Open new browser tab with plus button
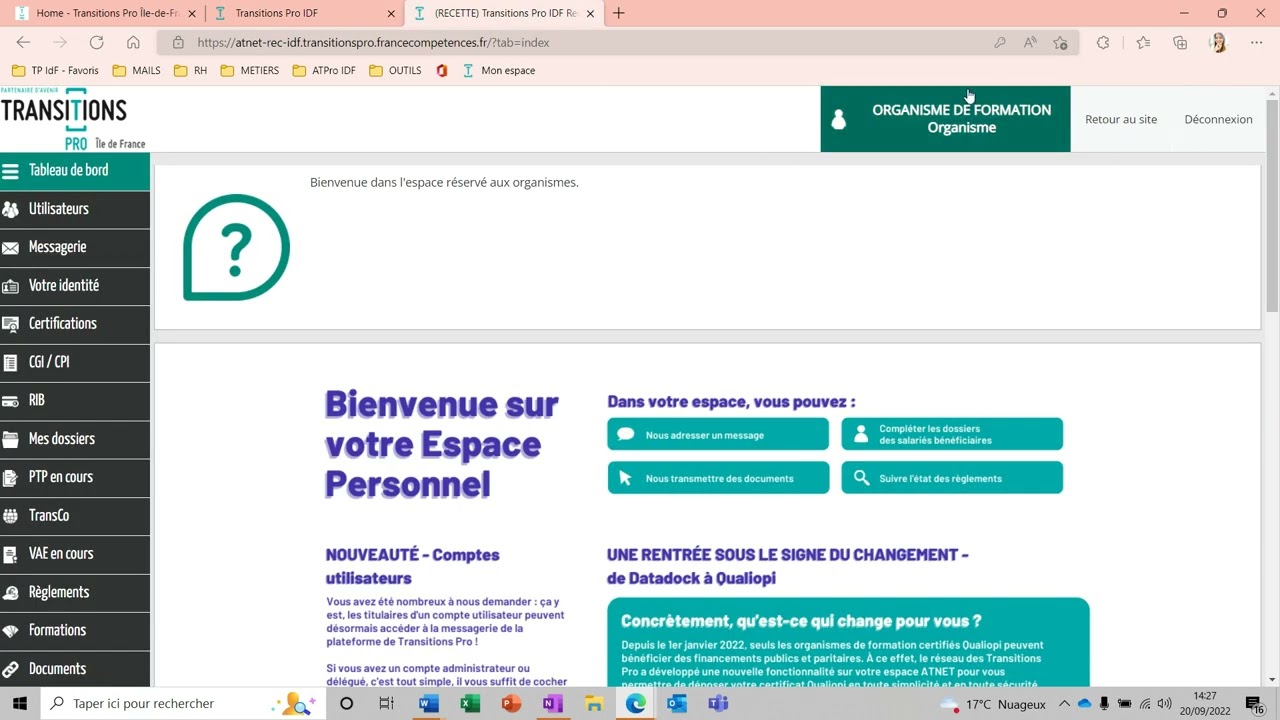The image size is (1280, 720). point(619,13)
